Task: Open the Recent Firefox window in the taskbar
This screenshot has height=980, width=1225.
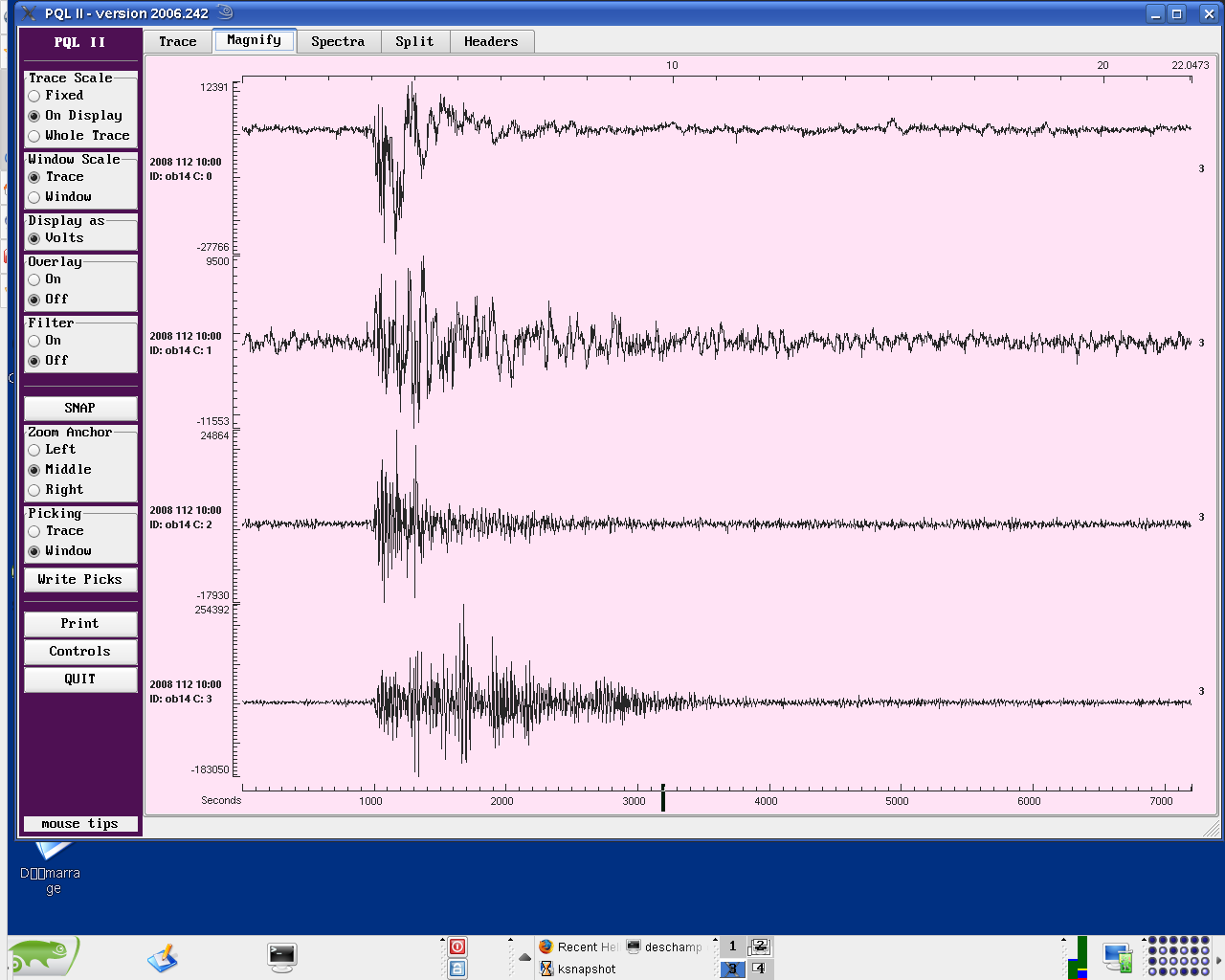Action: [x=578, y=947]
